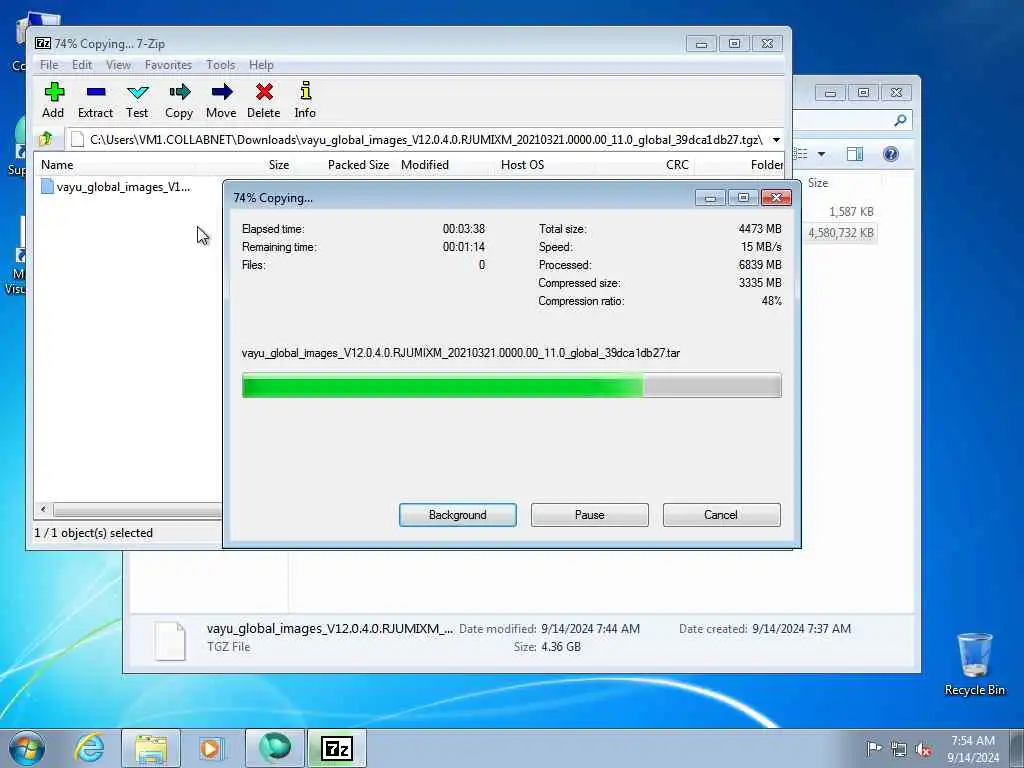1024x768 pixels.
Task: Click the TGZ file icon in details pane
Action: click(x=170, y=641)
